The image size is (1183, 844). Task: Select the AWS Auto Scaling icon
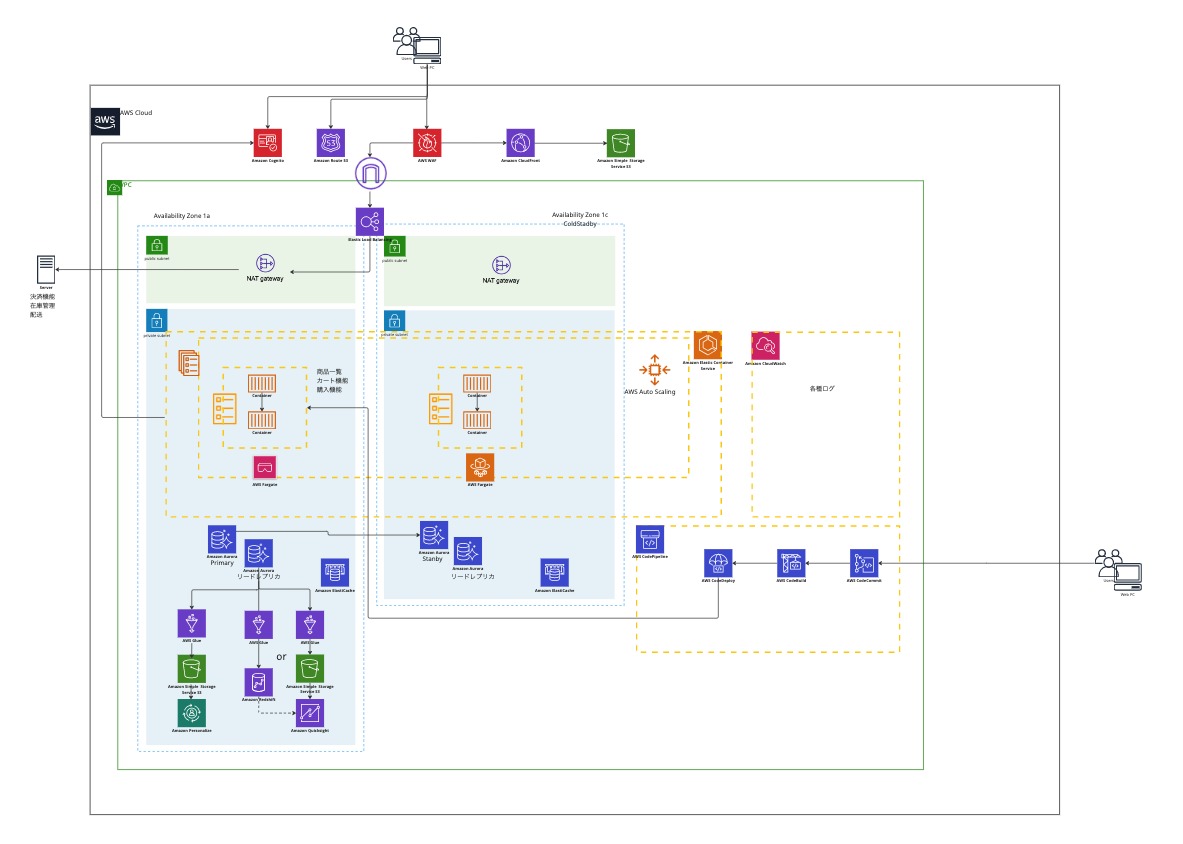pos(654,370)
